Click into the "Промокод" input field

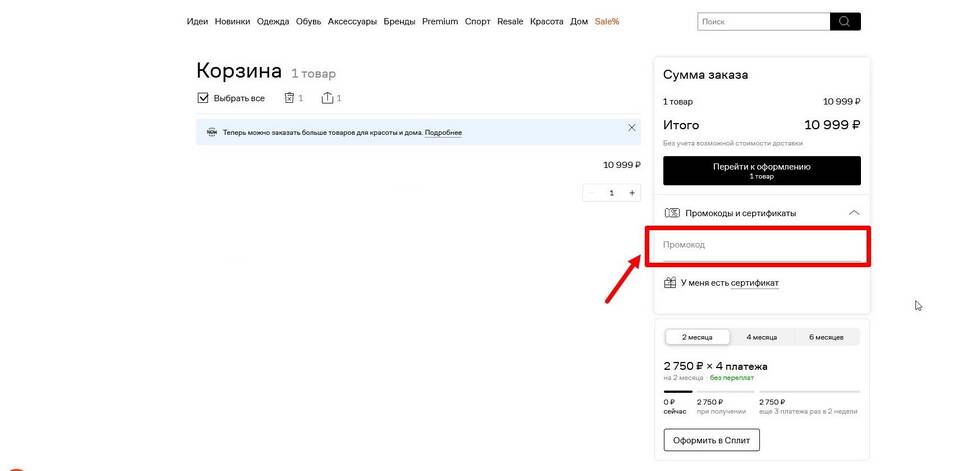point(760,245)
